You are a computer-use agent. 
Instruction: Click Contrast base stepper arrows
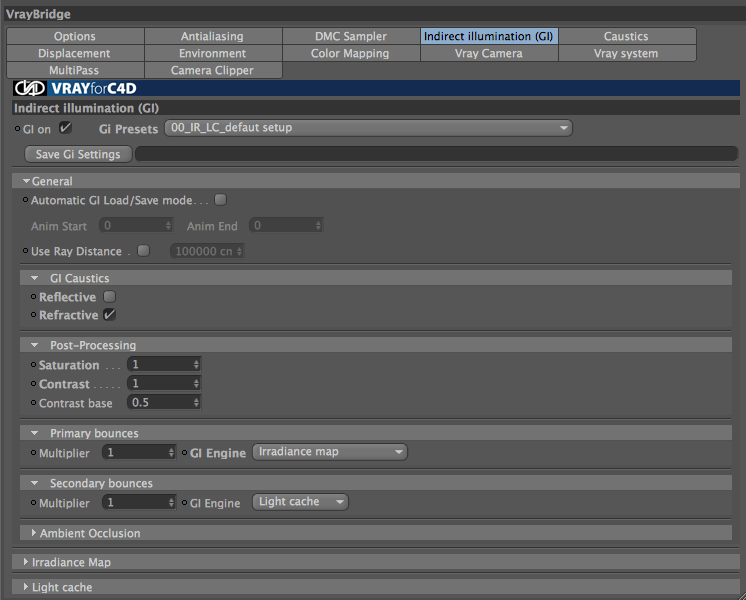point(196,403)
